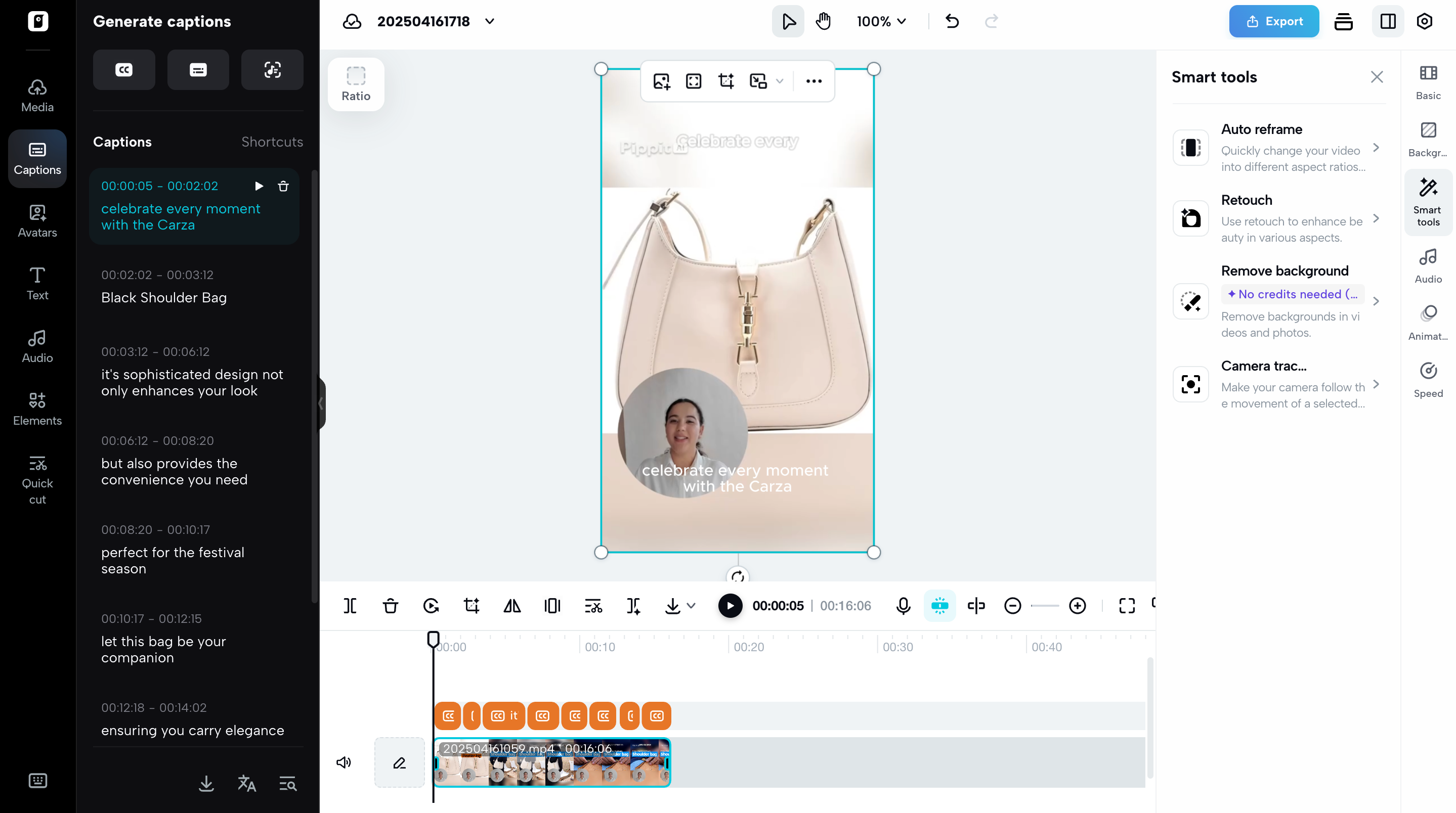Open the project name dropdown

[x=490, y=21]
